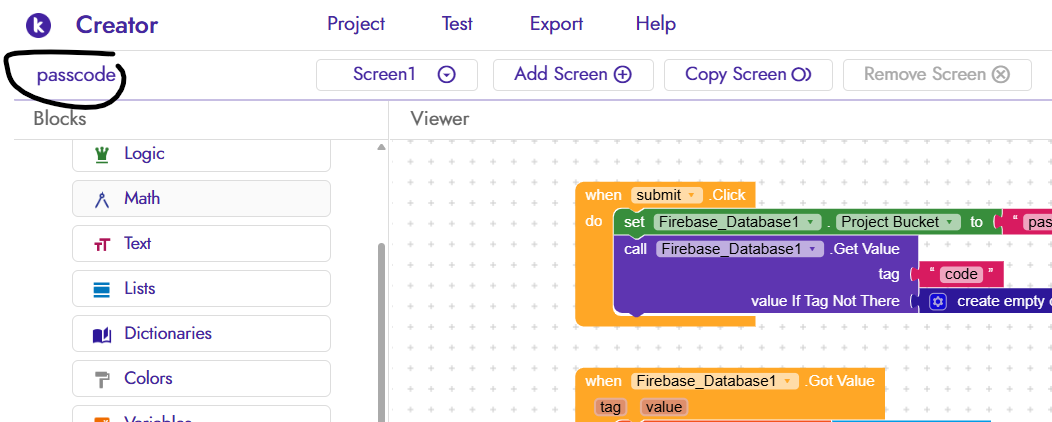Click the tag parameter in Got Value block
This screenshot has width=1052, height=422.
[611, 407]
